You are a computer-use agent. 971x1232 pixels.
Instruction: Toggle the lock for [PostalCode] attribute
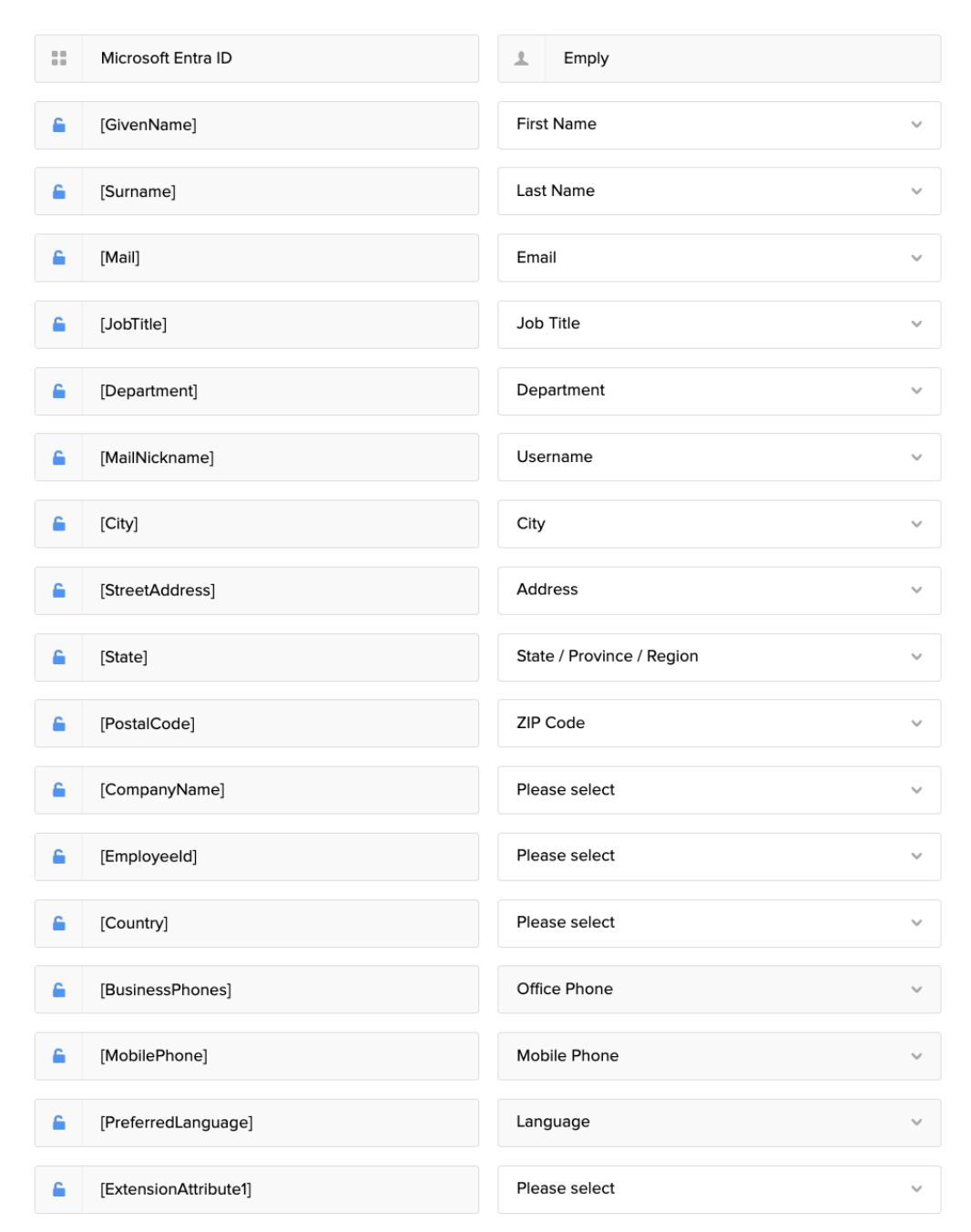(59, 724)
